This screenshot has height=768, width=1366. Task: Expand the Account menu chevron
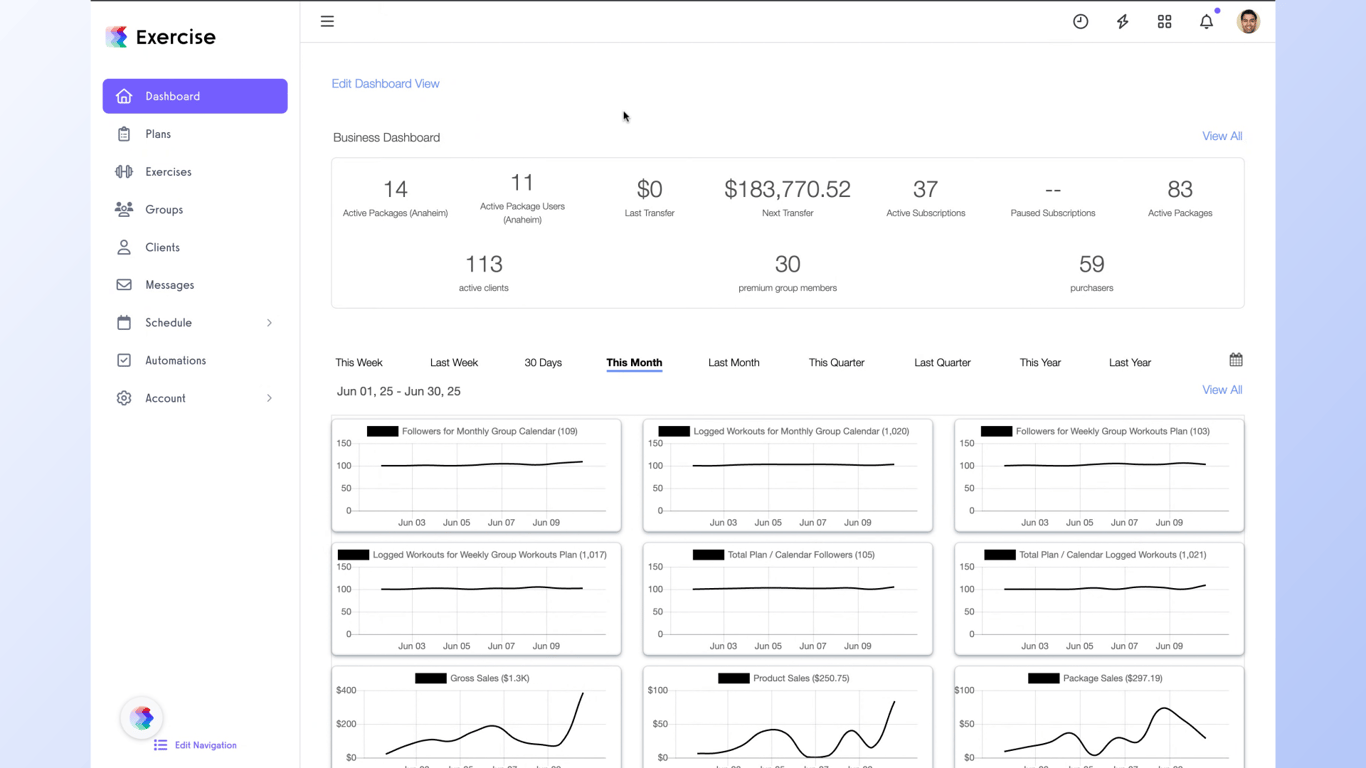(269, 398)
